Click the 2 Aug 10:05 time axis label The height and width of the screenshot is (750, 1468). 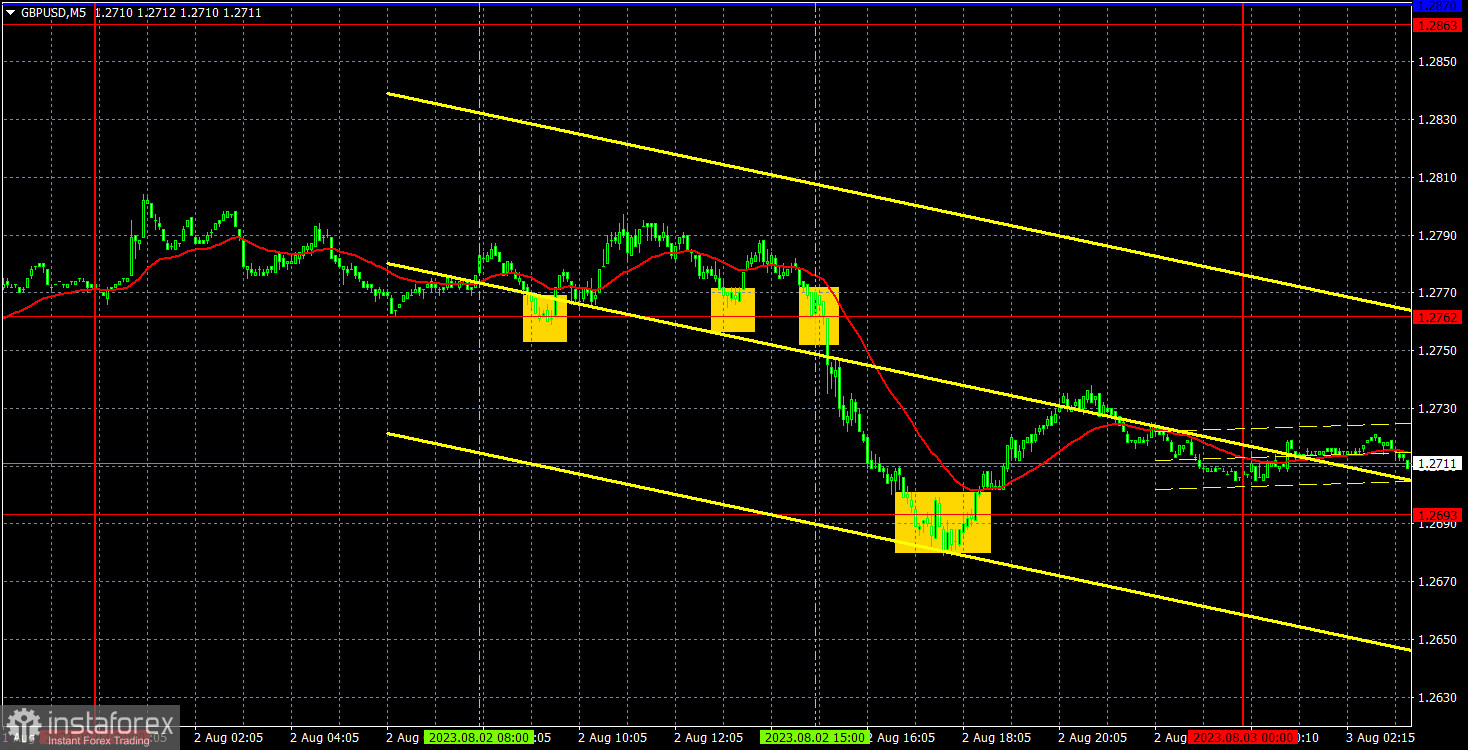(613, 738)
